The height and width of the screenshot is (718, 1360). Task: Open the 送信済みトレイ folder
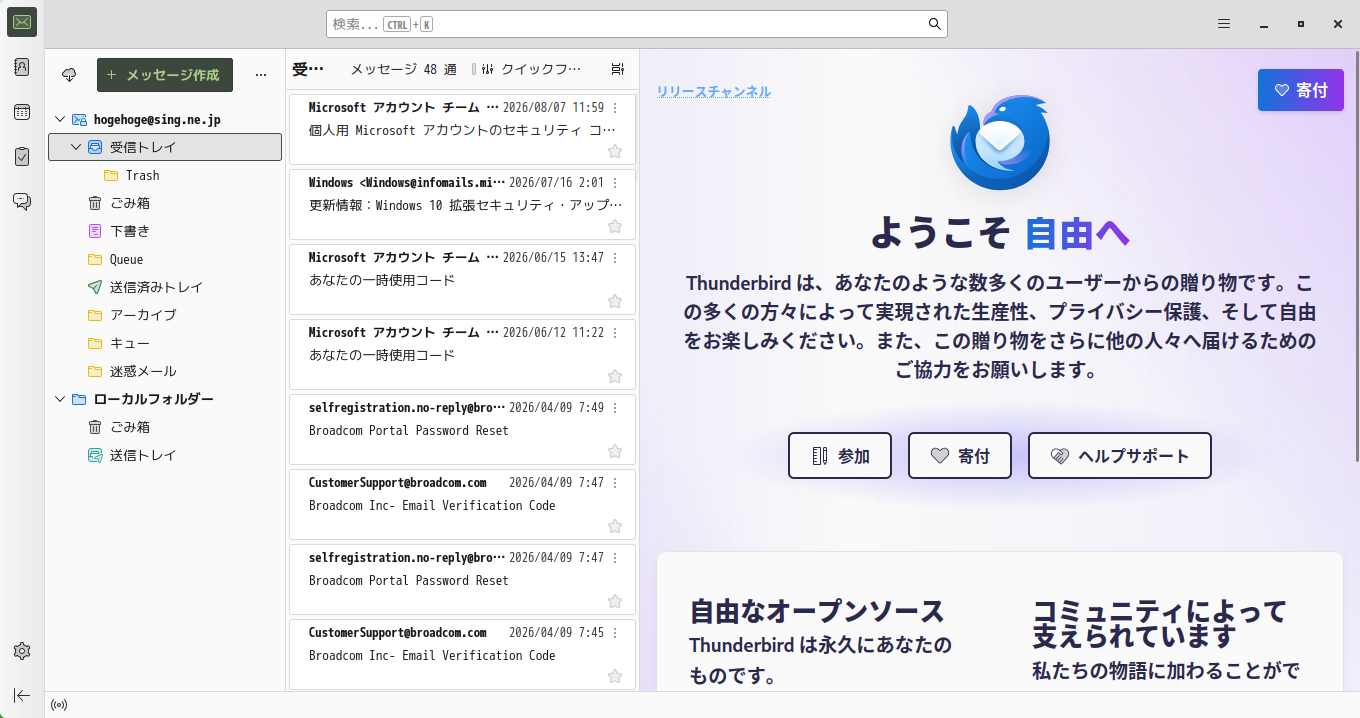[x=165, y=287]
